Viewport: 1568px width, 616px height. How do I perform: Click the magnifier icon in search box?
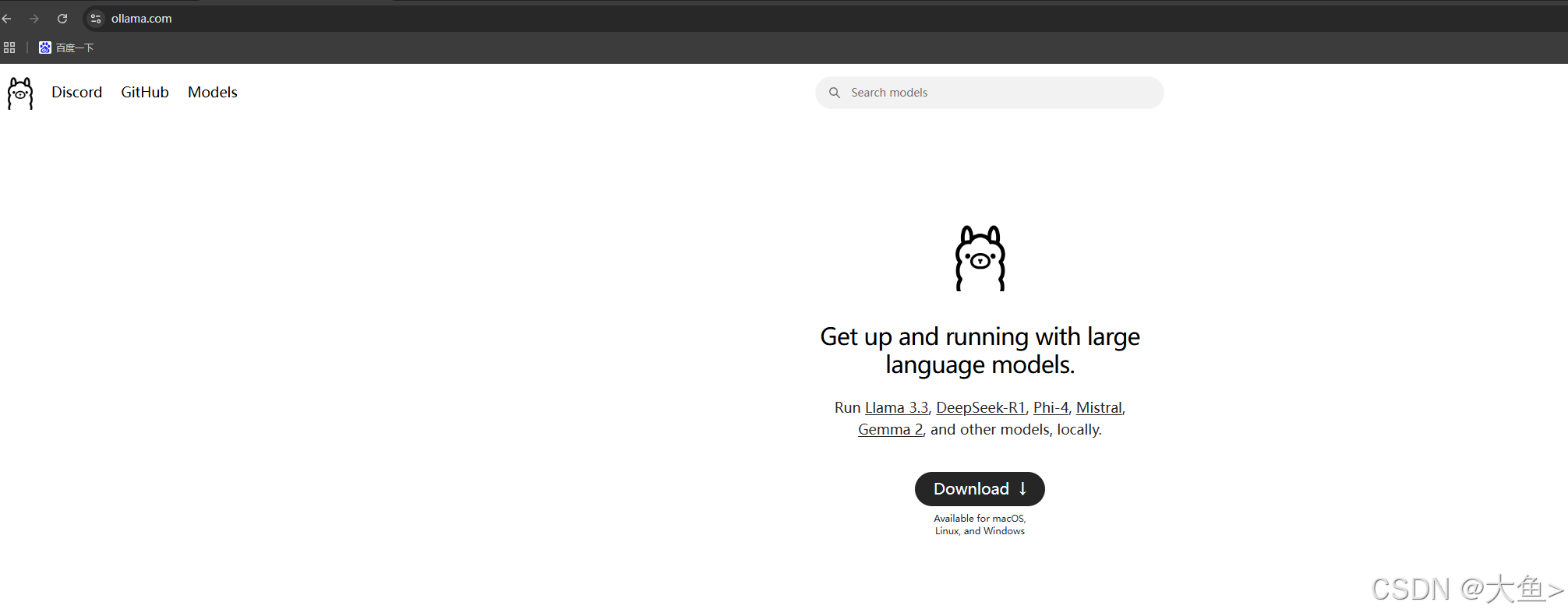pos(835,93)
